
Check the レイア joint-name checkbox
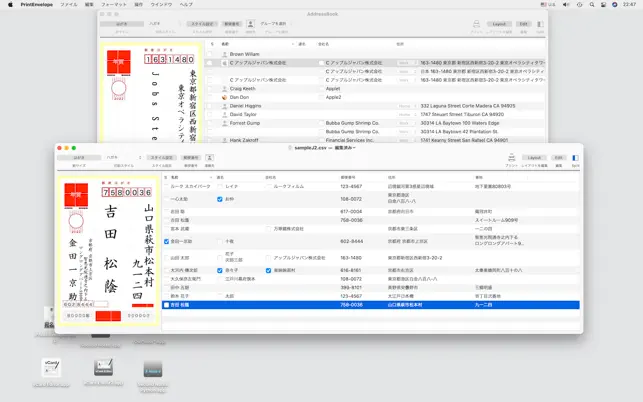point(220,186)
